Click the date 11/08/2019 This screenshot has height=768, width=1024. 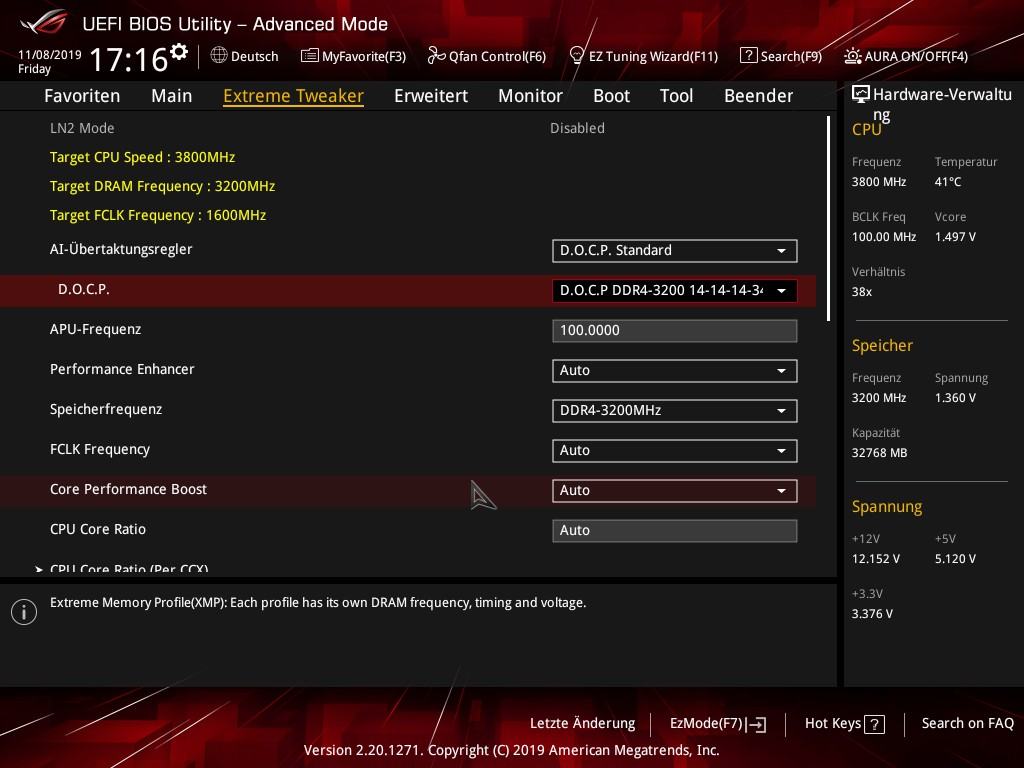[x=50, y=55]
